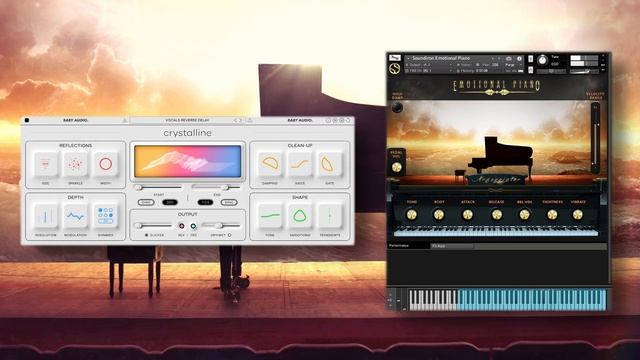Screen dimensions: 640x360
Task: Click the Tone control in Crystalline Shape section
Action: point(270,216)
